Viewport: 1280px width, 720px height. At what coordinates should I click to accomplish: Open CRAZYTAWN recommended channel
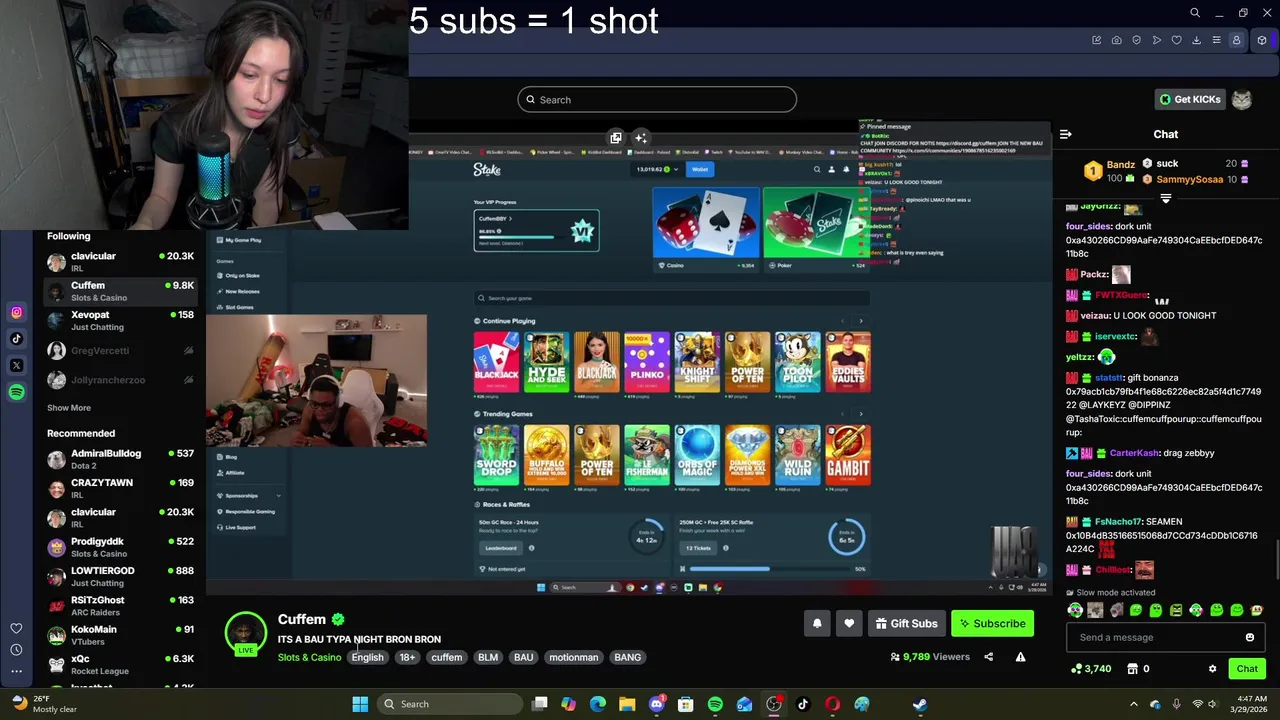[x=120, y=488]
